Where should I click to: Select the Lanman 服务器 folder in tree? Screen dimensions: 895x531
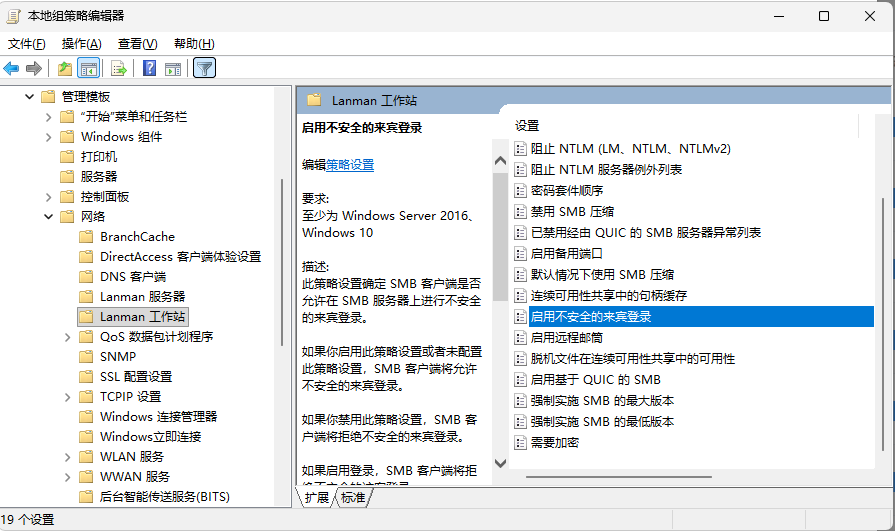coord(142,296)
